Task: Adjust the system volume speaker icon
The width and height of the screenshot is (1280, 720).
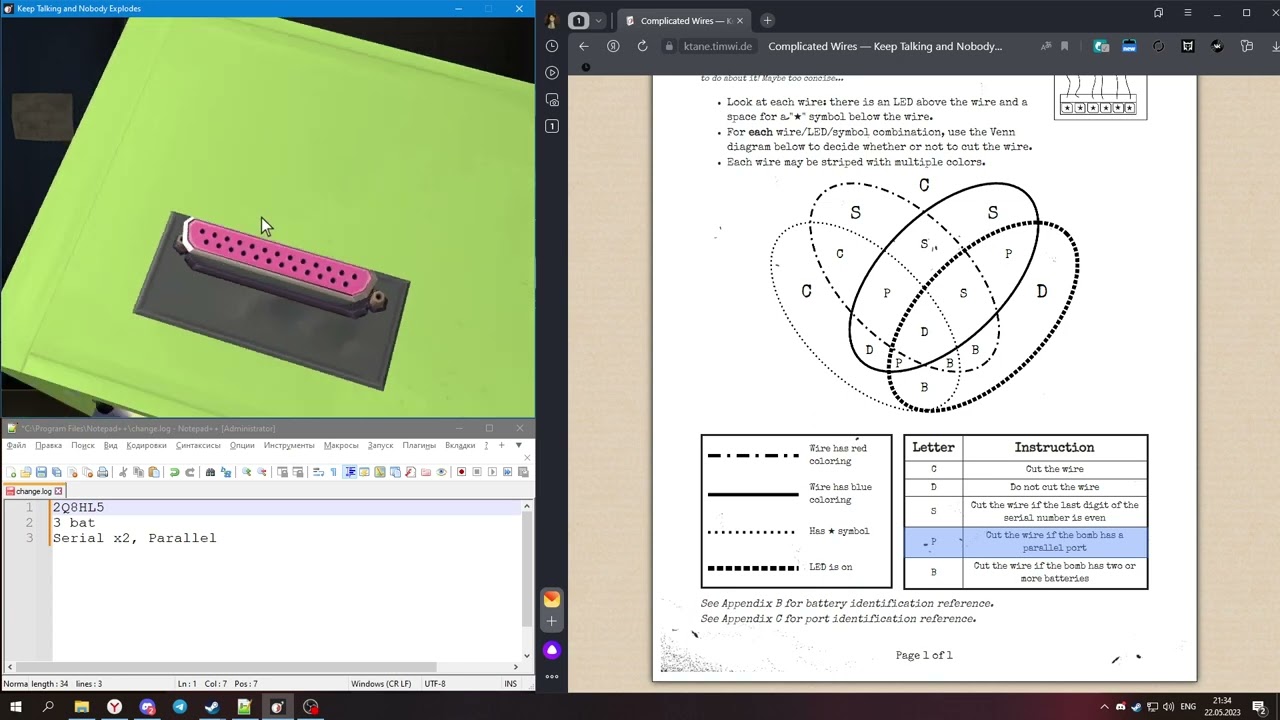Action: 1168,707
